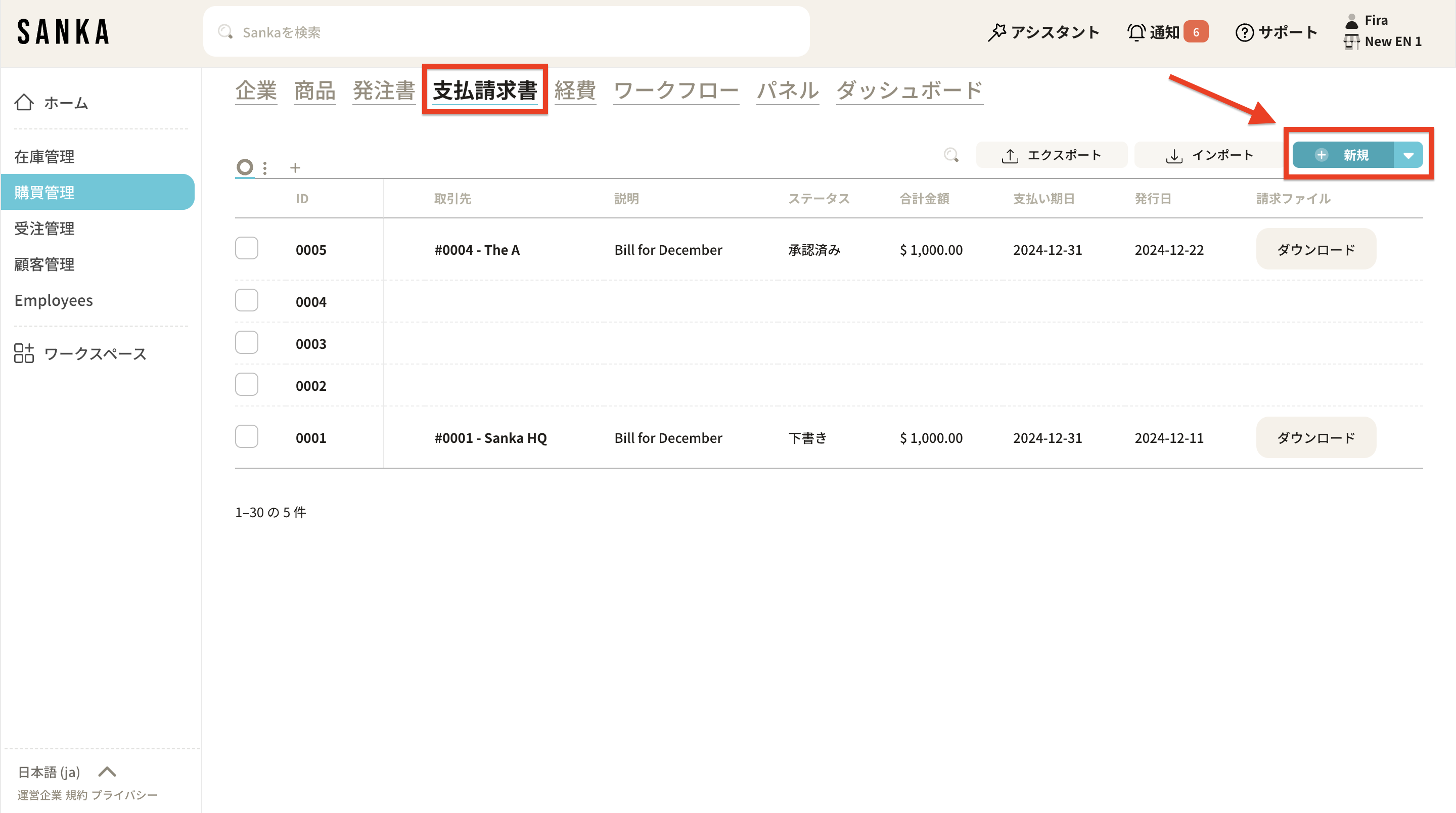Click the assistant pin icon
This screenshot has height=813, width=1456.
[996, 32]
